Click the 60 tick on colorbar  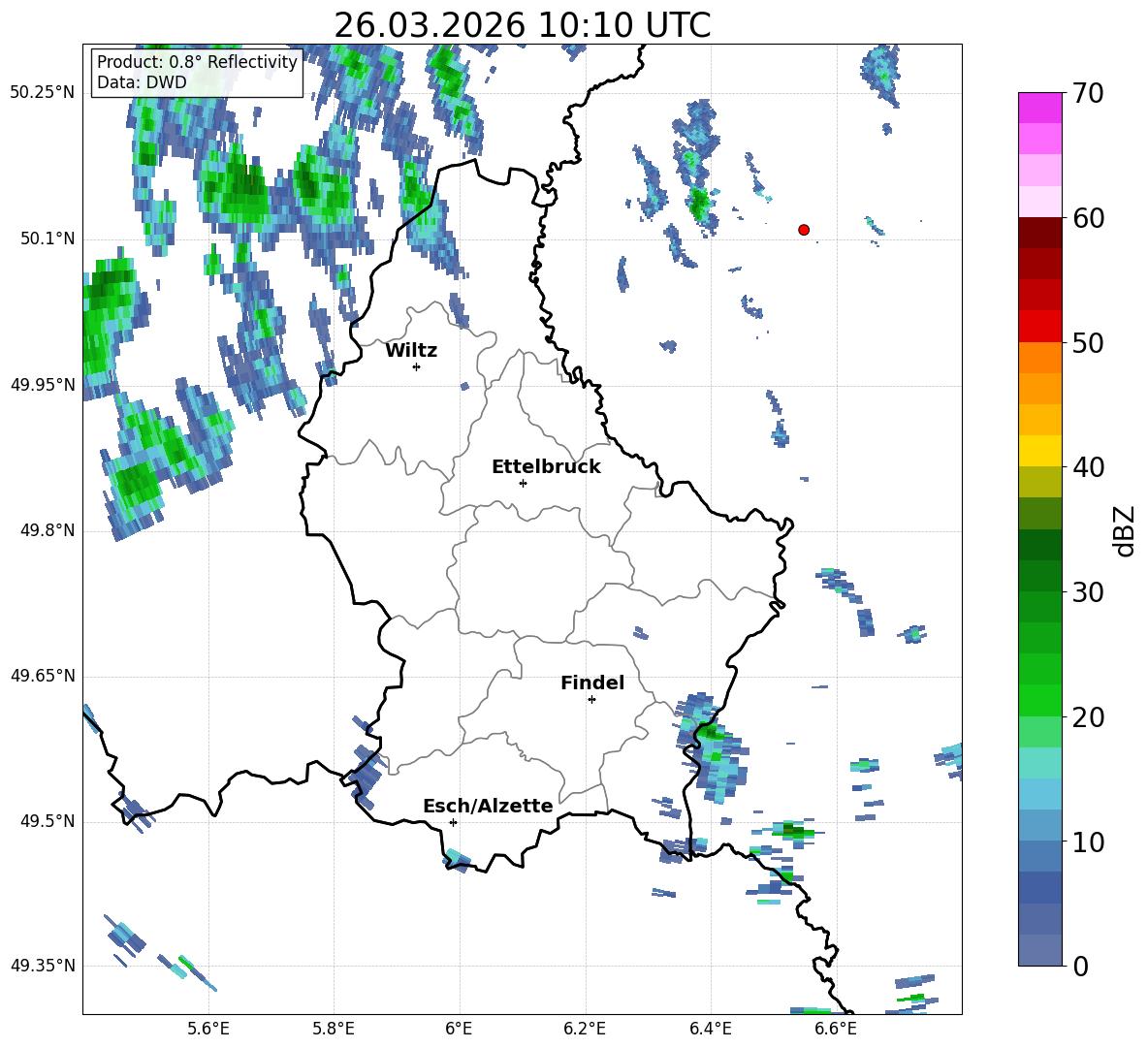click(x=1088, y=218)
